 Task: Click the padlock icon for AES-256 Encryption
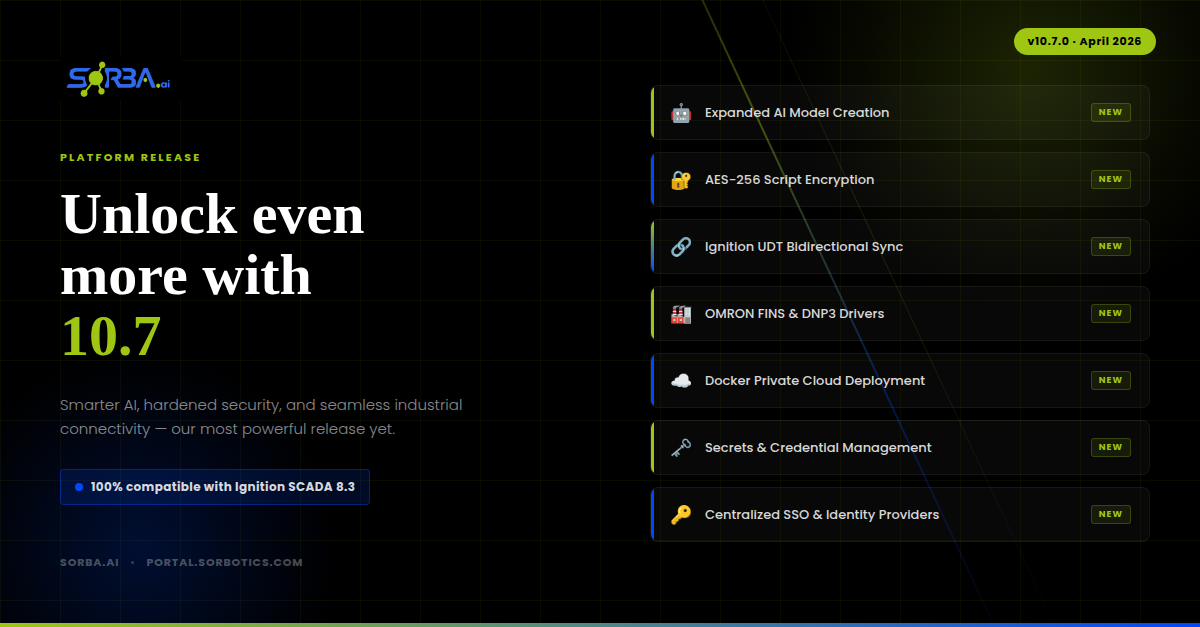pyautogui.click(x=681, y=180)
